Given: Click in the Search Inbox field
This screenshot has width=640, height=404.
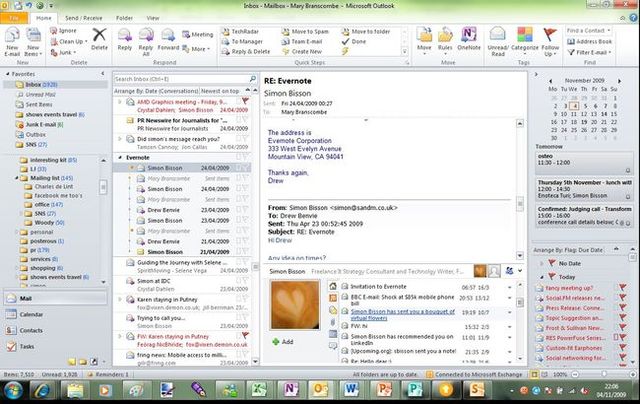Looking at the screenshot, I should [182, 79].
